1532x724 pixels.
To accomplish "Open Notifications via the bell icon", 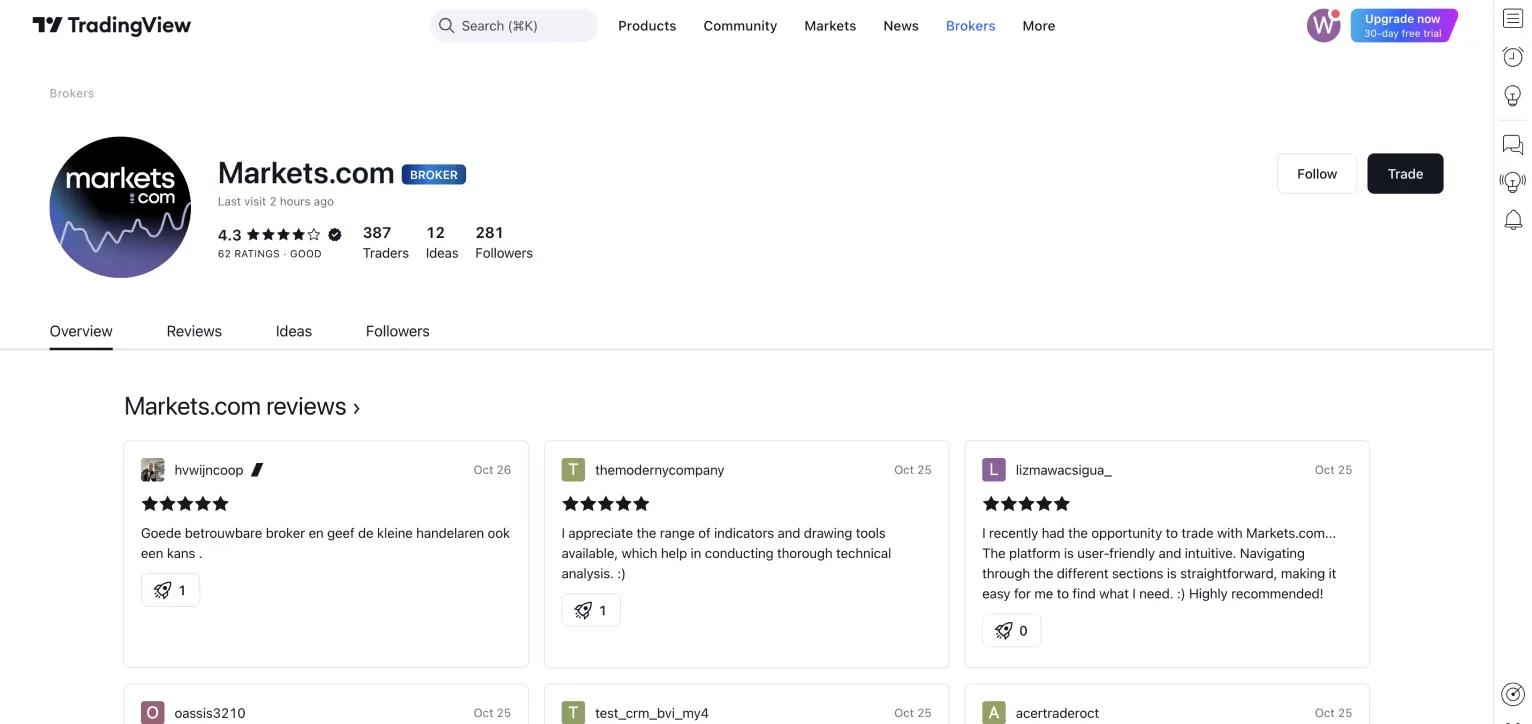I will [x=1512, y=219].
